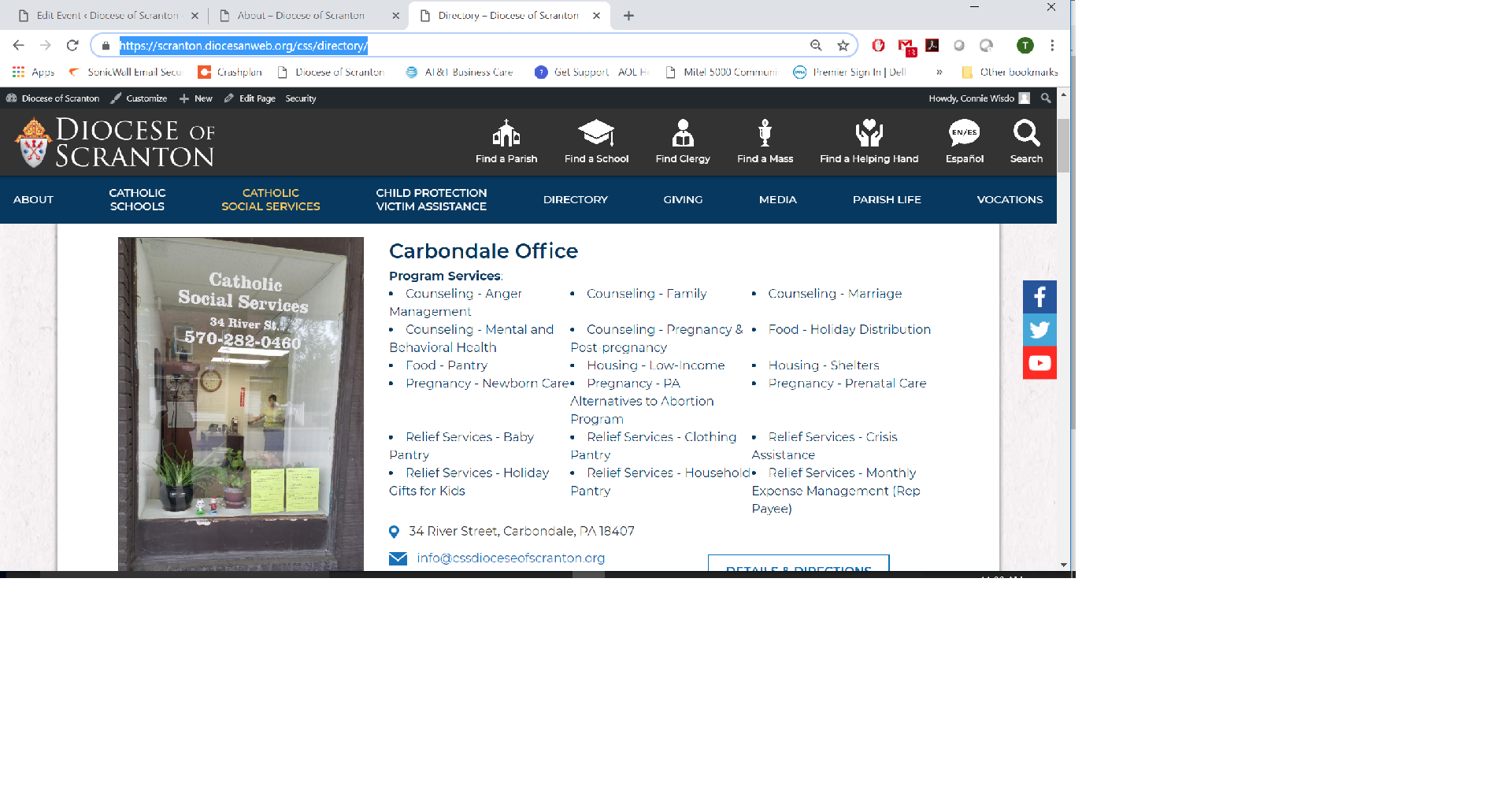The height and width of the screenshot is (812, 1512).
Task: Open the YouTube social sidebar icon
Action: [x=1039, y=363]
